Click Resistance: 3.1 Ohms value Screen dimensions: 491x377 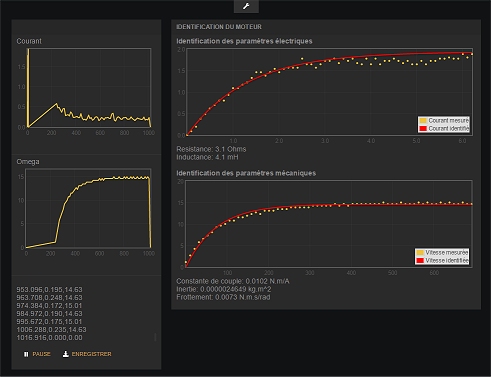(x=211, y=149)
